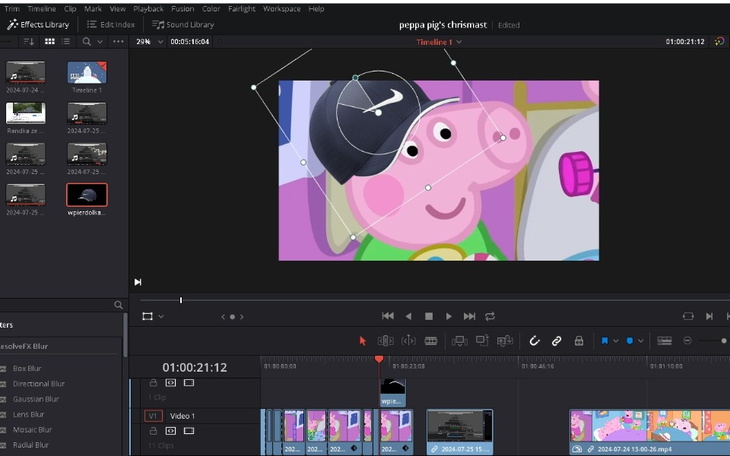Image resolution: width=730 pixels, height=456 pixels.
Task: Toggle Auto Select on Video 1 track
Action: (x=171, y=431)
